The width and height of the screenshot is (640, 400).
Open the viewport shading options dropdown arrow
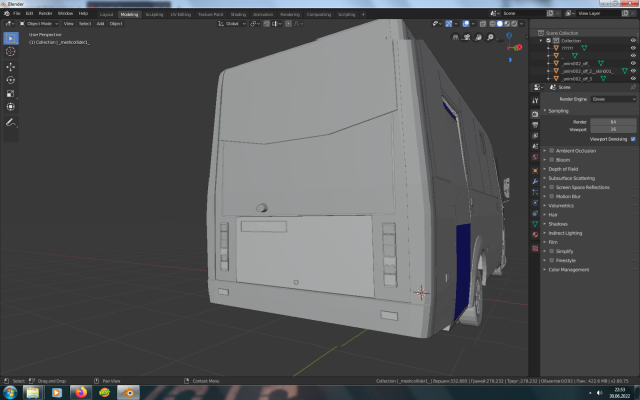pyautogui.click(x=522, y=24)
